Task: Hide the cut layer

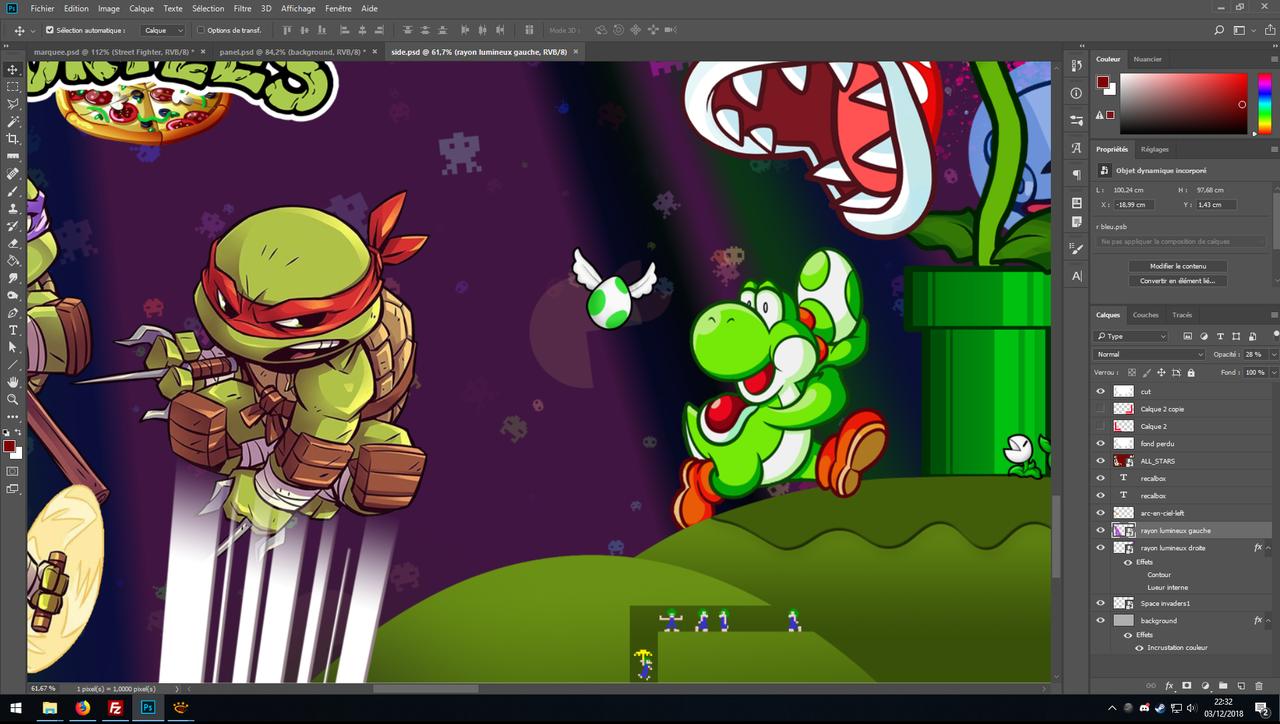Action: 1101,392
